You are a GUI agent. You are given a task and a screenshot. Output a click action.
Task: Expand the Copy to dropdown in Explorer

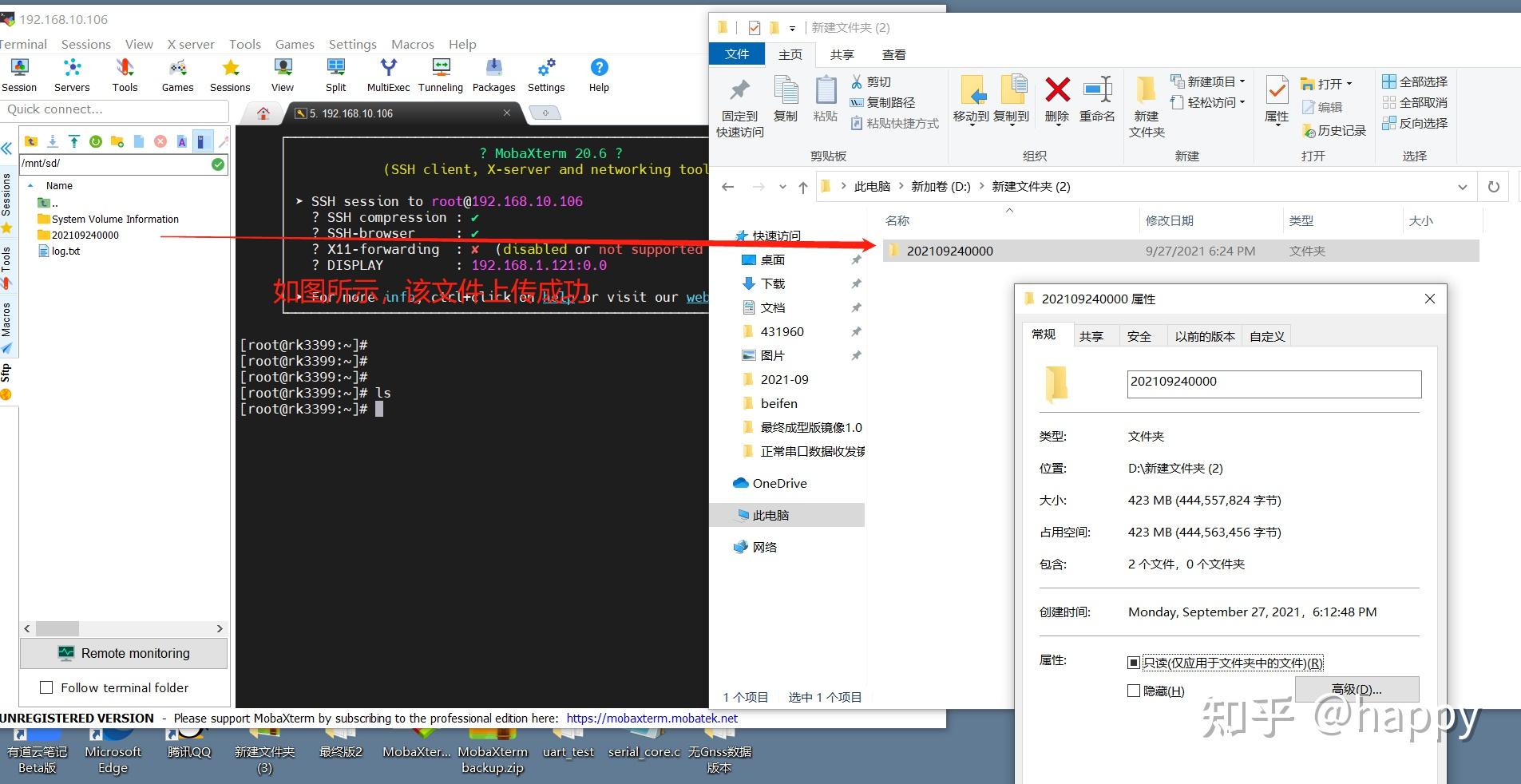coord(1012,125)
